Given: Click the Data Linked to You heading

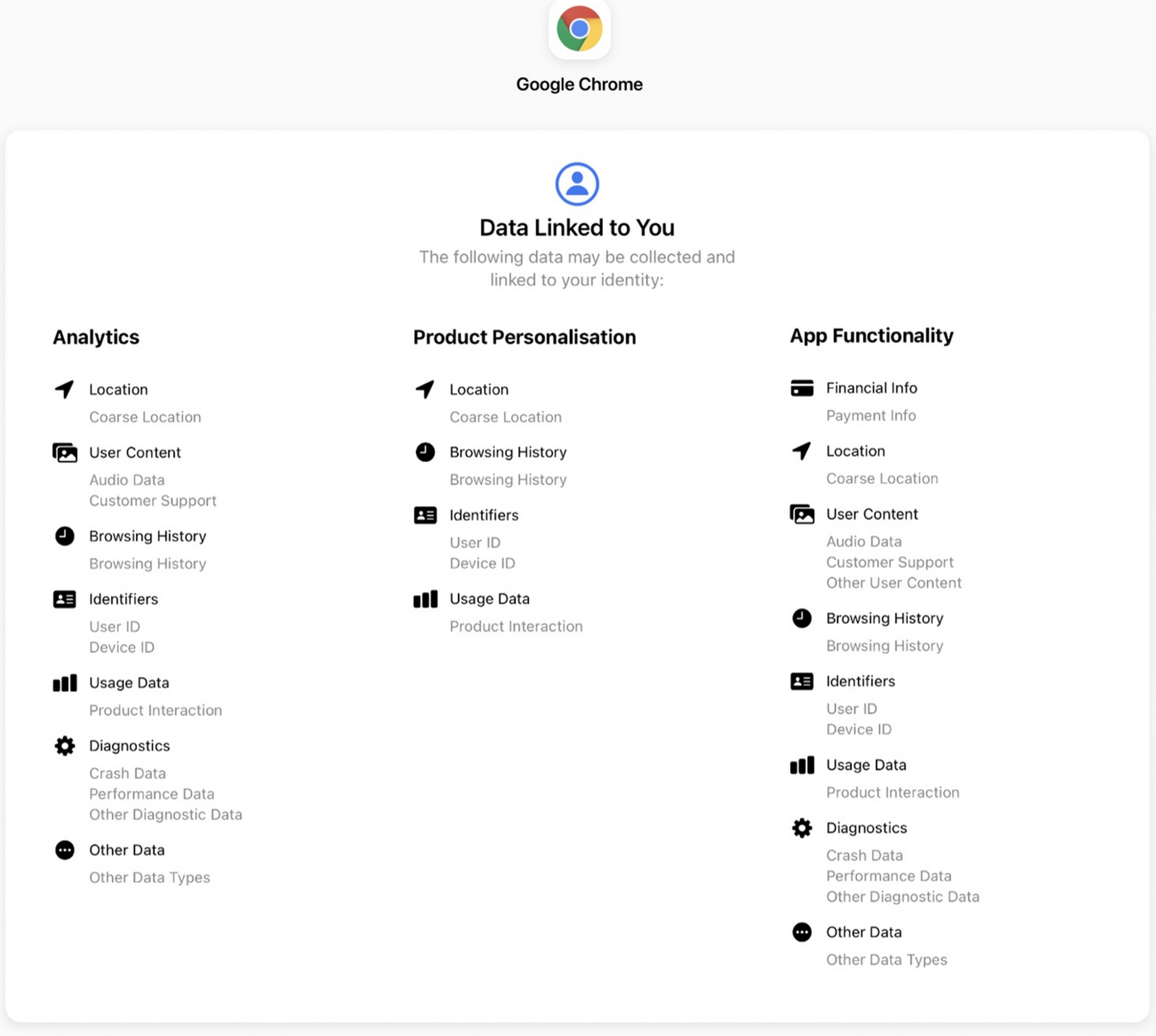Looking at the screenshot, I should (x=577, y=228).
